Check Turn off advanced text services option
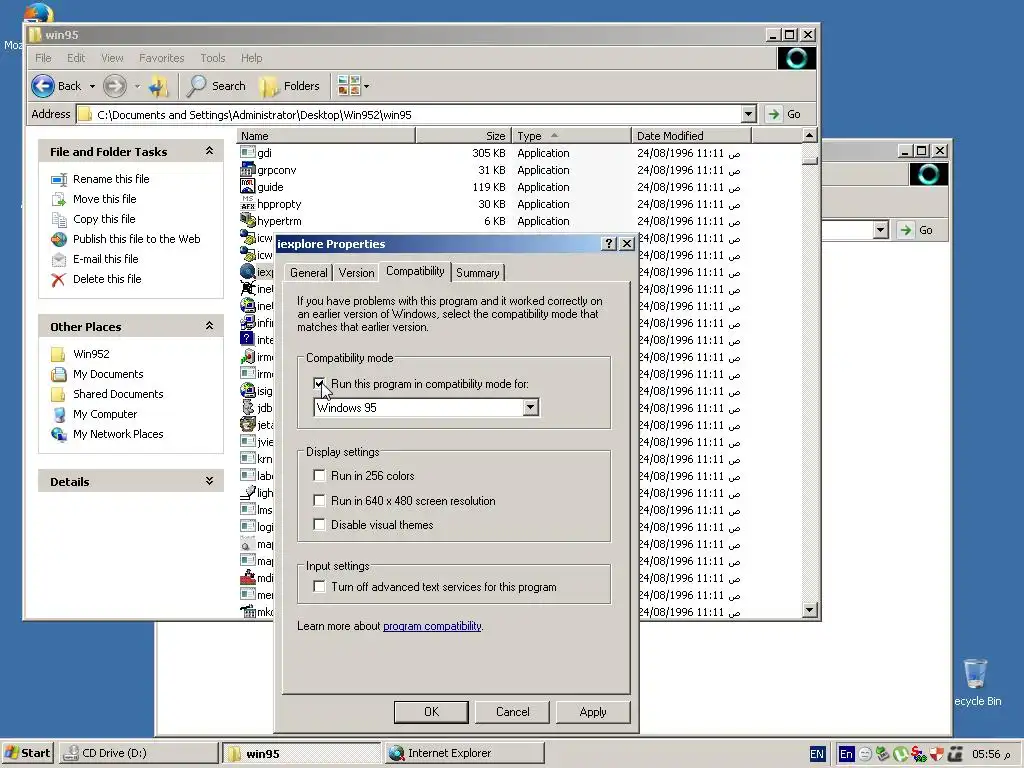 (319, 586)
